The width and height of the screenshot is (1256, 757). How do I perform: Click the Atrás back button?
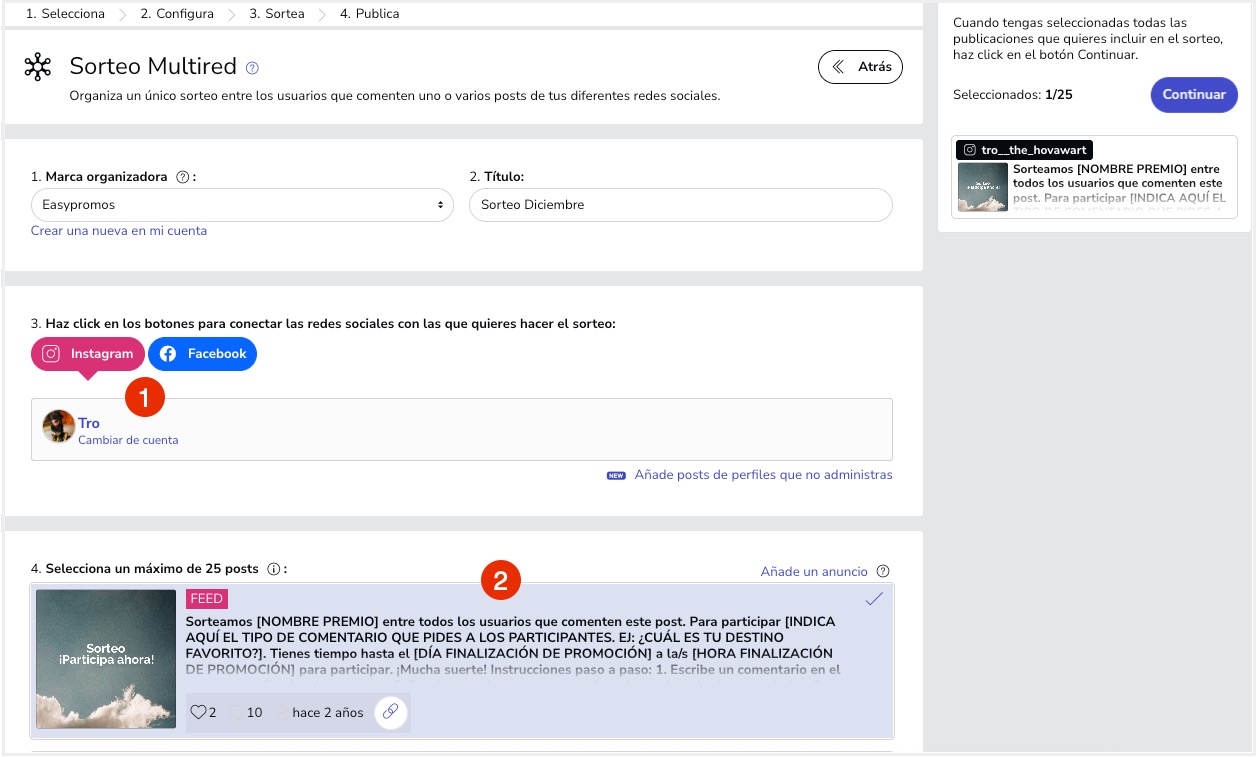click(x=860, y=67)
